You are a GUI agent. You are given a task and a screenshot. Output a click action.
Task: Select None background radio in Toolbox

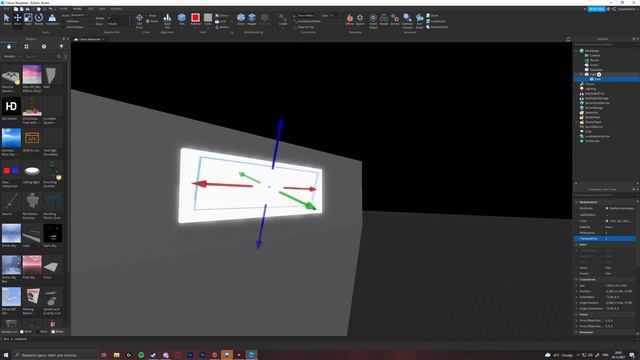(53, 332)
